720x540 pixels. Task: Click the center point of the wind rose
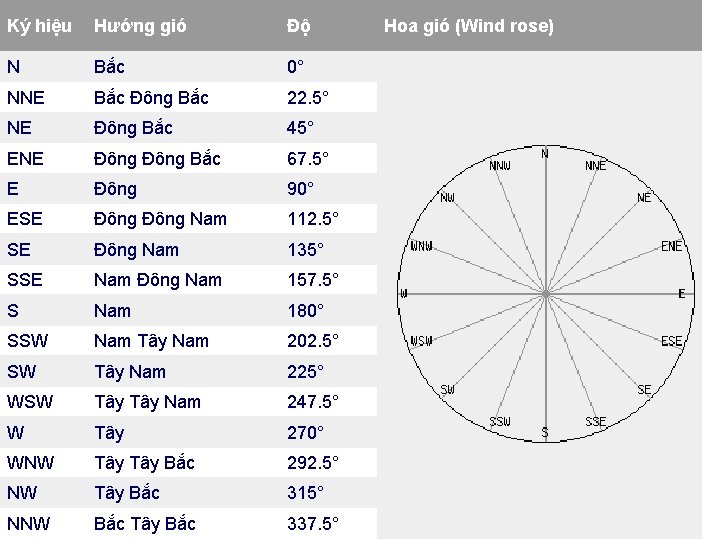coord(546,294)
